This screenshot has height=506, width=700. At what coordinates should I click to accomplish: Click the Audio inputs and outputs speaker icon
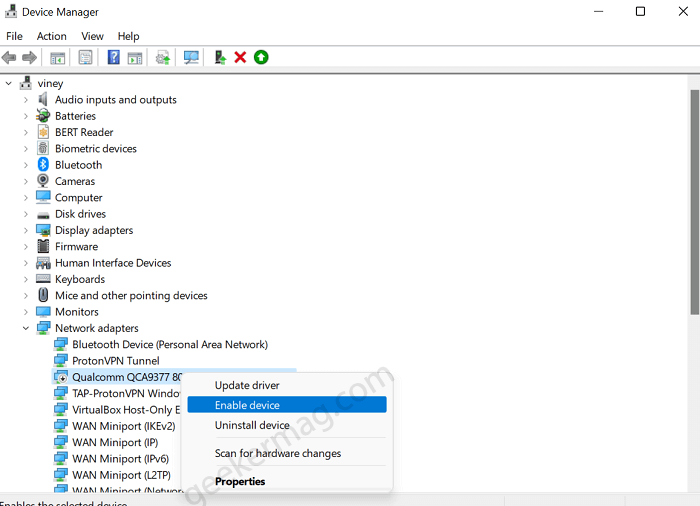coord(43,99)
